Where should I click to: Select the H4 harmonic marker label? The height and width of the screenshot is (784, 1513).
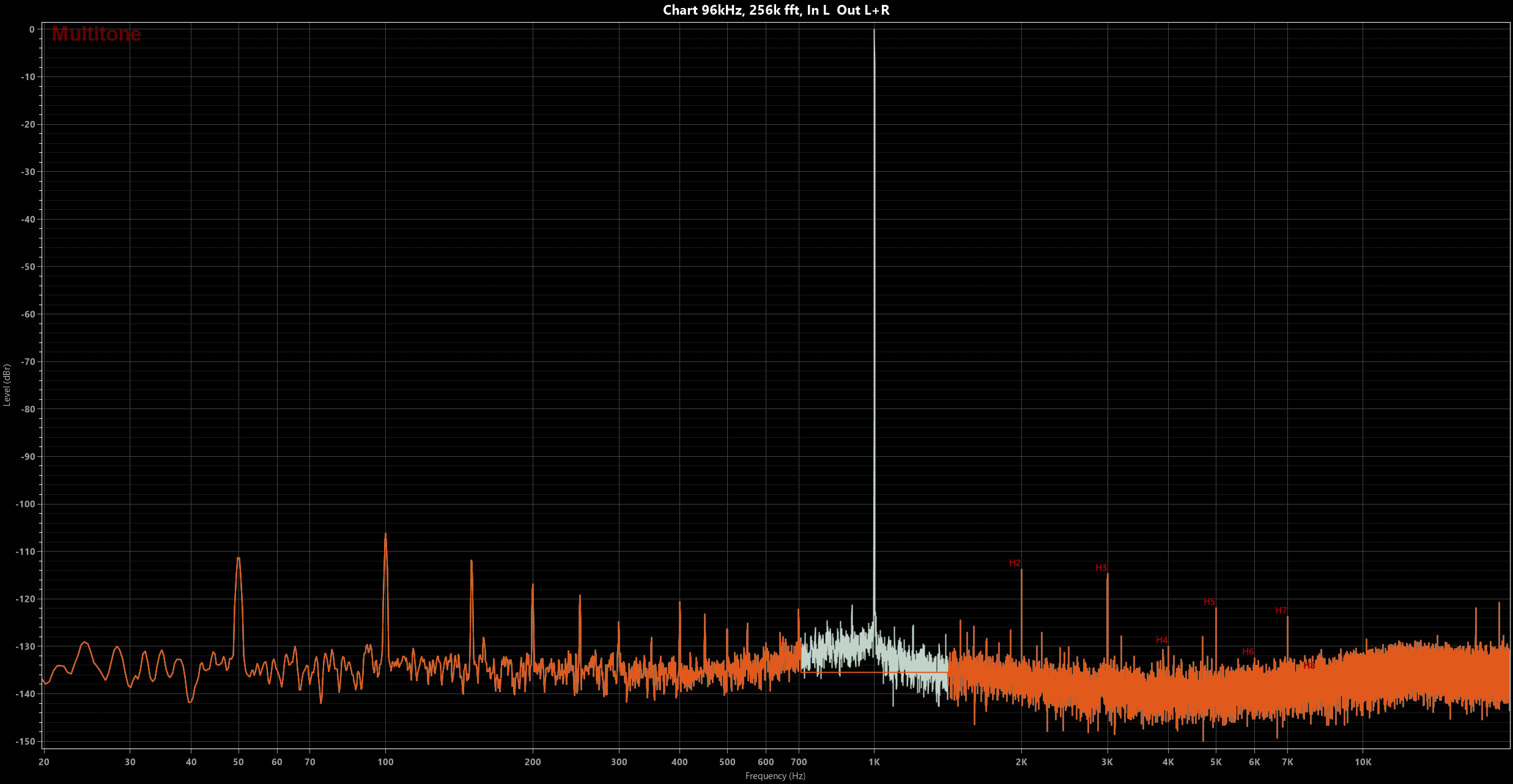(1162, 640)
